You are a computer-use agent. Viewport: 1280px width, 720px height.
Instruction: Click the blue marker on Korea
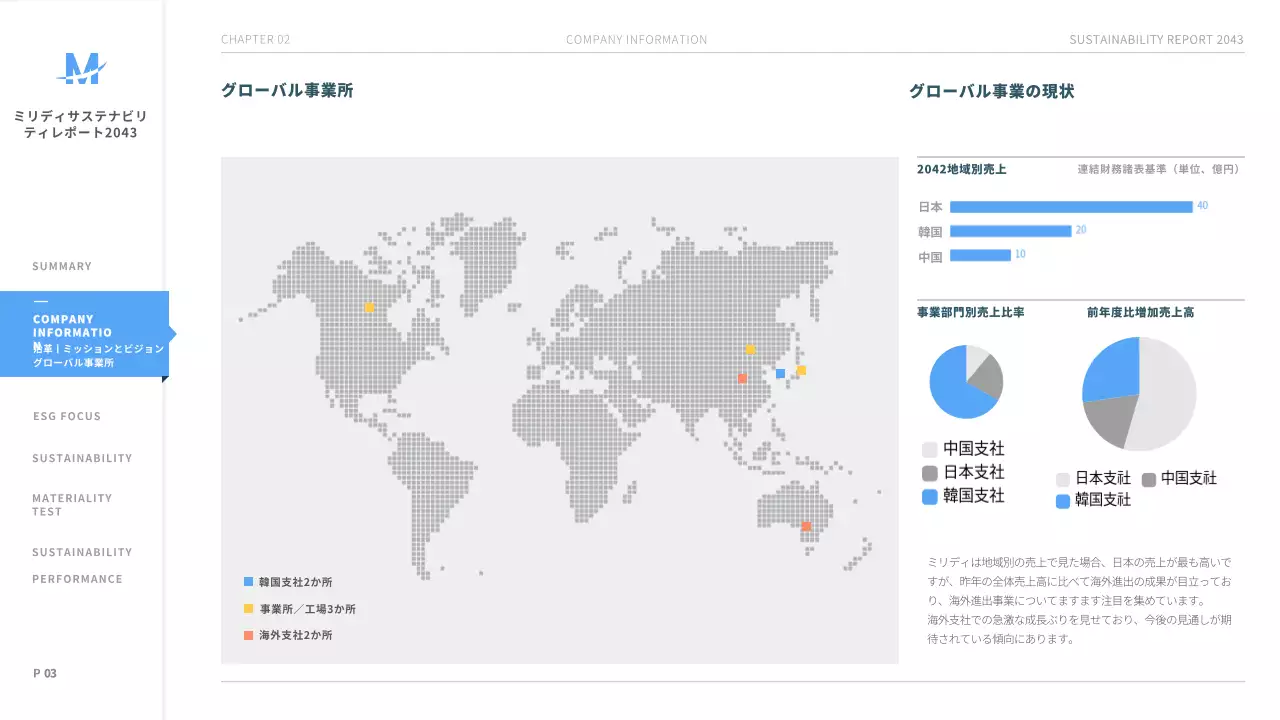coord(780,373)
